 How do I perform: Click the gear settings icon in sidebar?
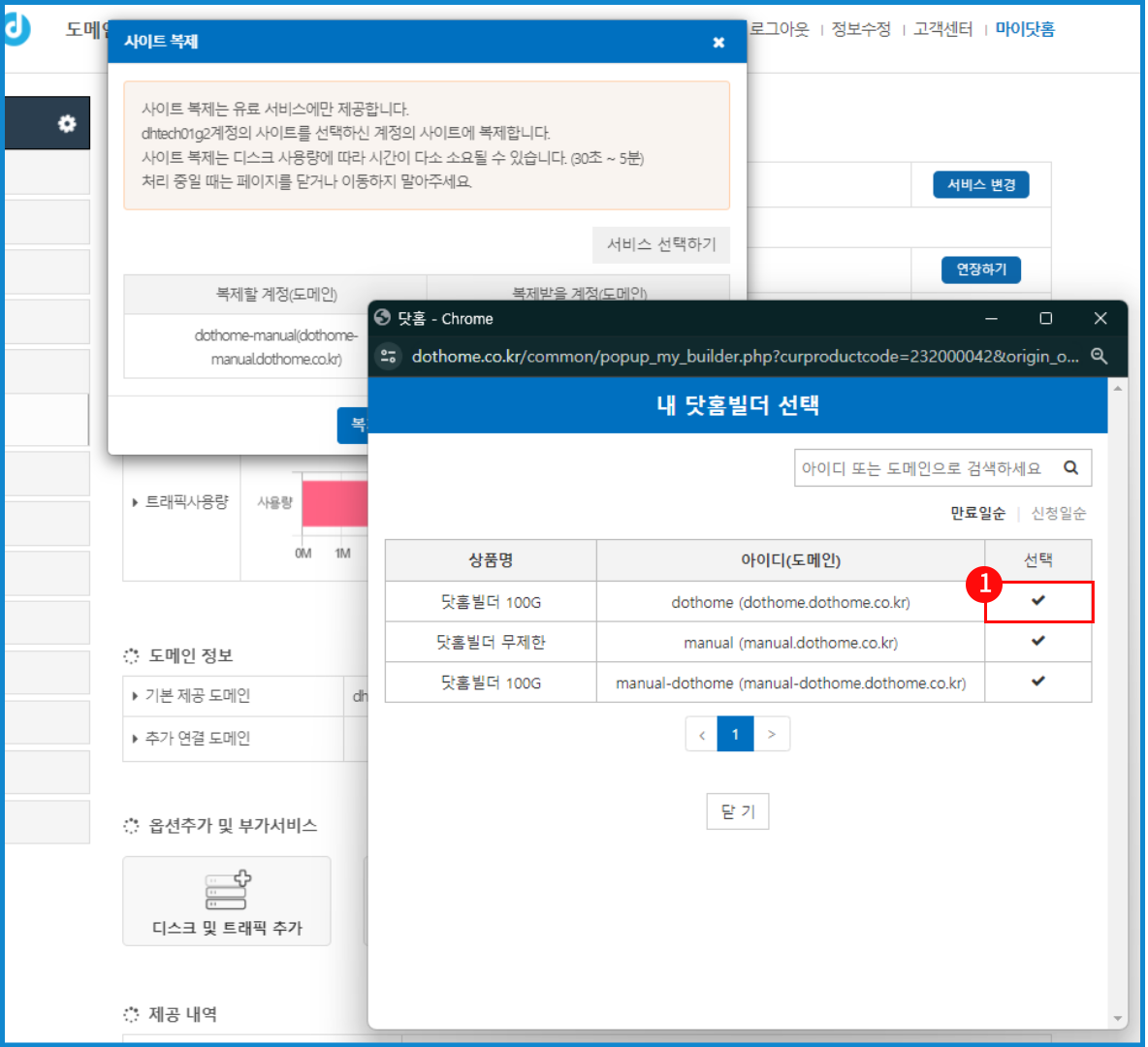(66, 123)
